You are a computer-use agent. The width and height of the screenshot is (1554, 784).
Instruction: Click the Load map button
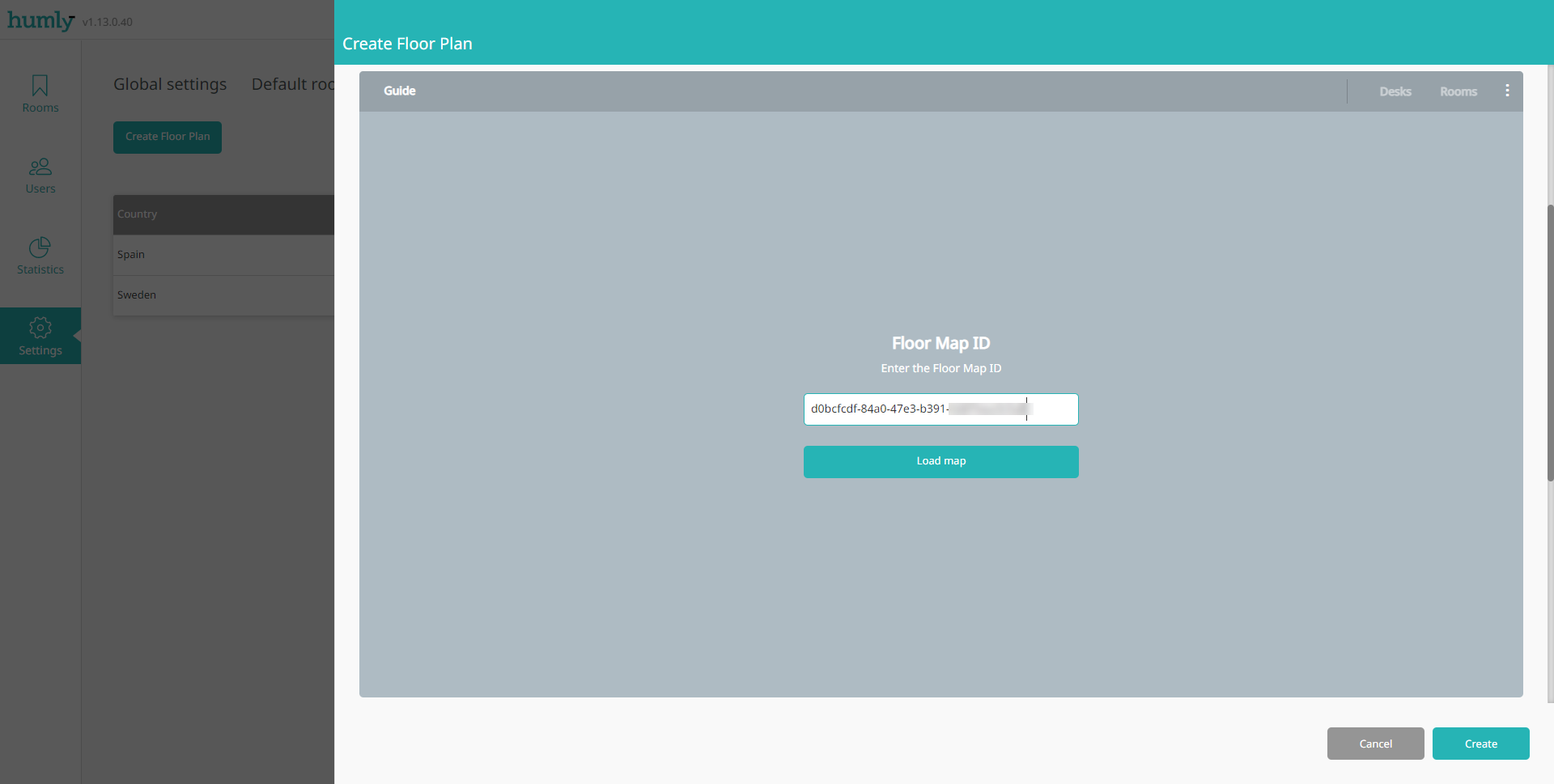(940, 461)
